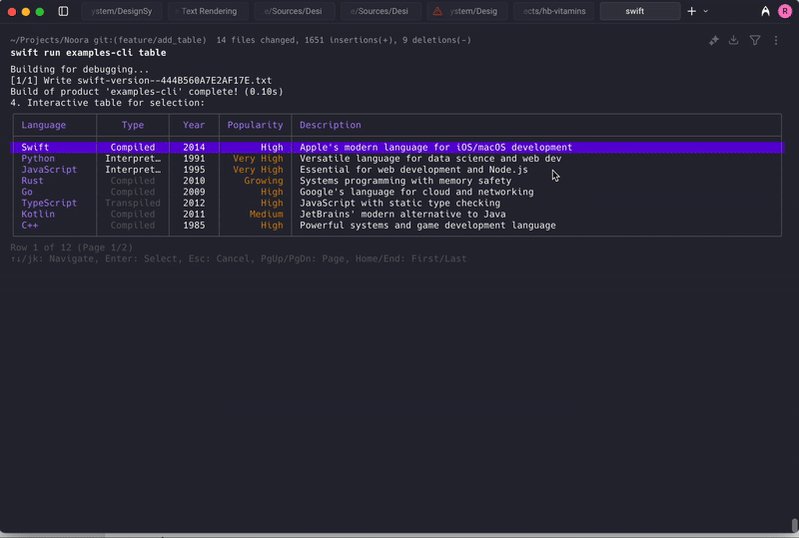Image resolution: width=799 pixels, height=538 pixels.
Task: Click the Language column header
Action: (43, 125)
